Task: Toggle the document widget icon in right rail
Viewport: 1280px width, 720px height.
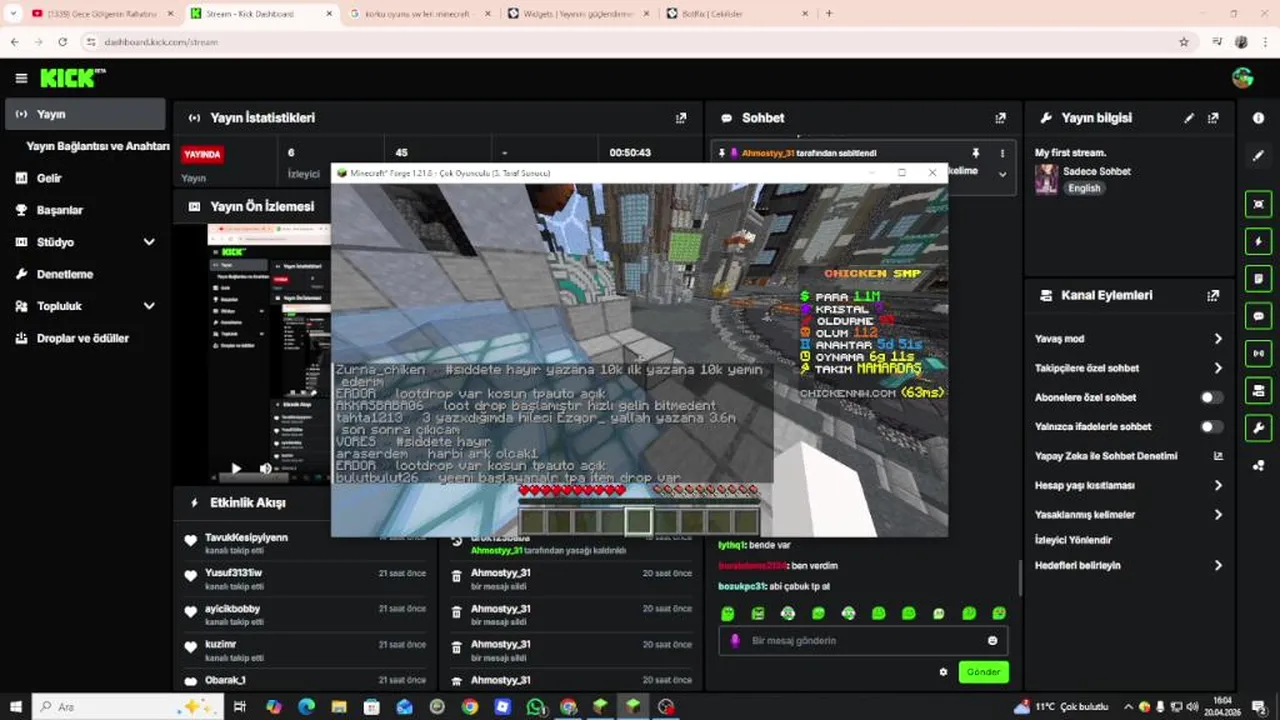Action: coord(1258,278)
